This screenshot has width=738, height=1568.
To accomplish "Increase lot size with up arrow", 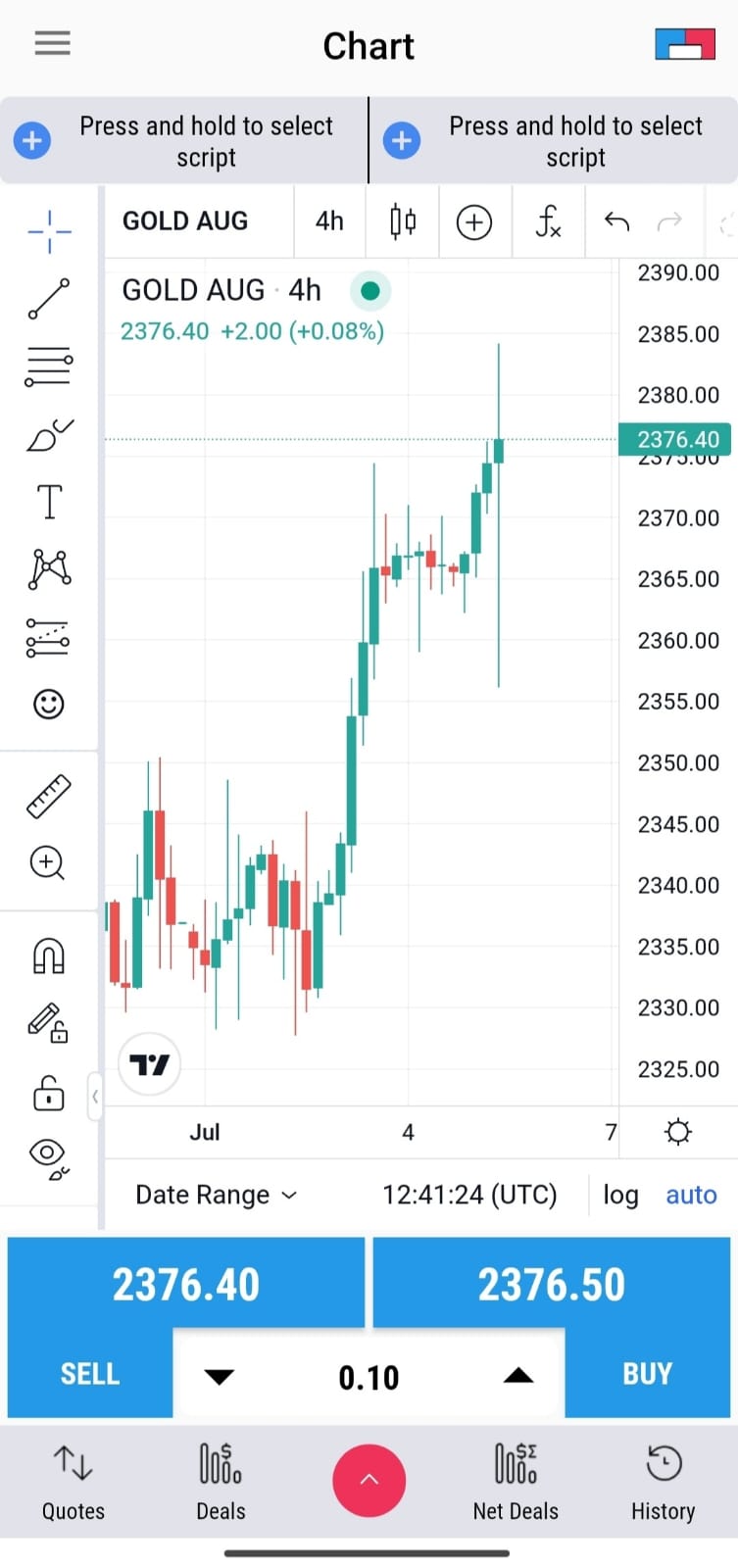I will coord(517,1377).
